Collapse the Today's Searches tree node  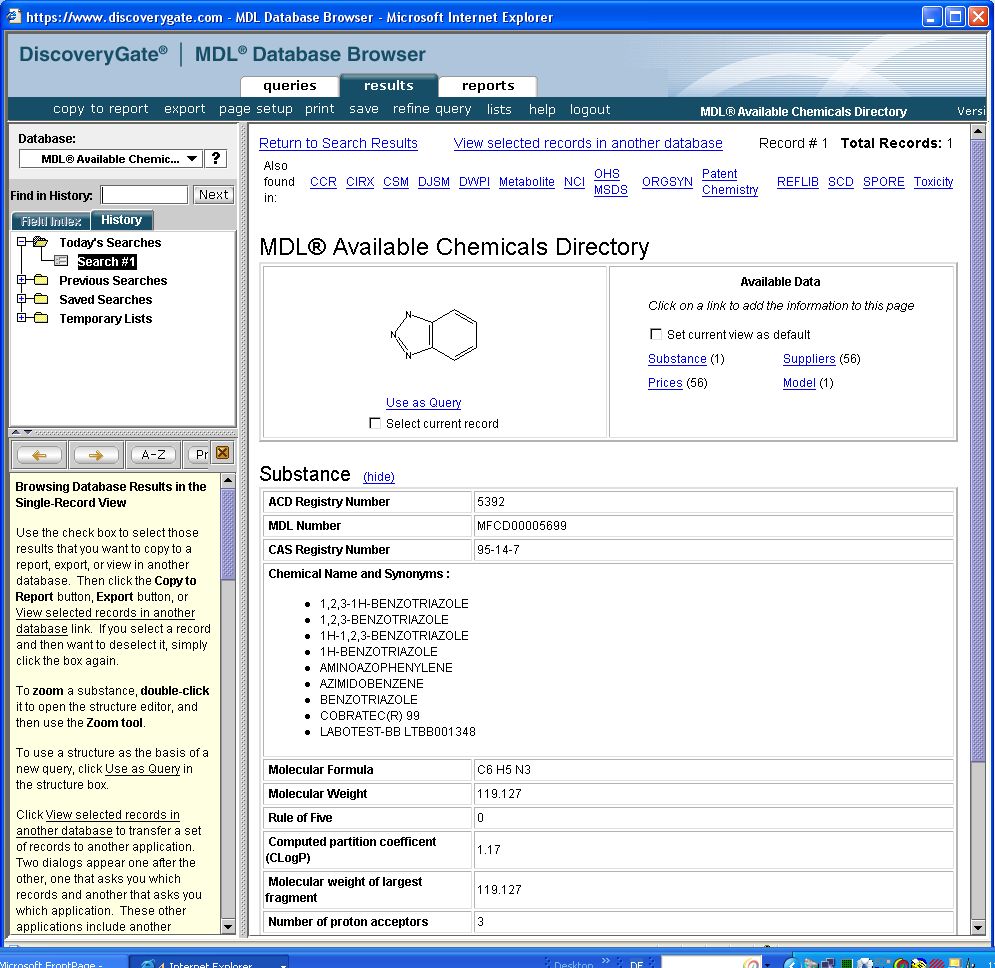pyautogui.click(x=22, y=243)
